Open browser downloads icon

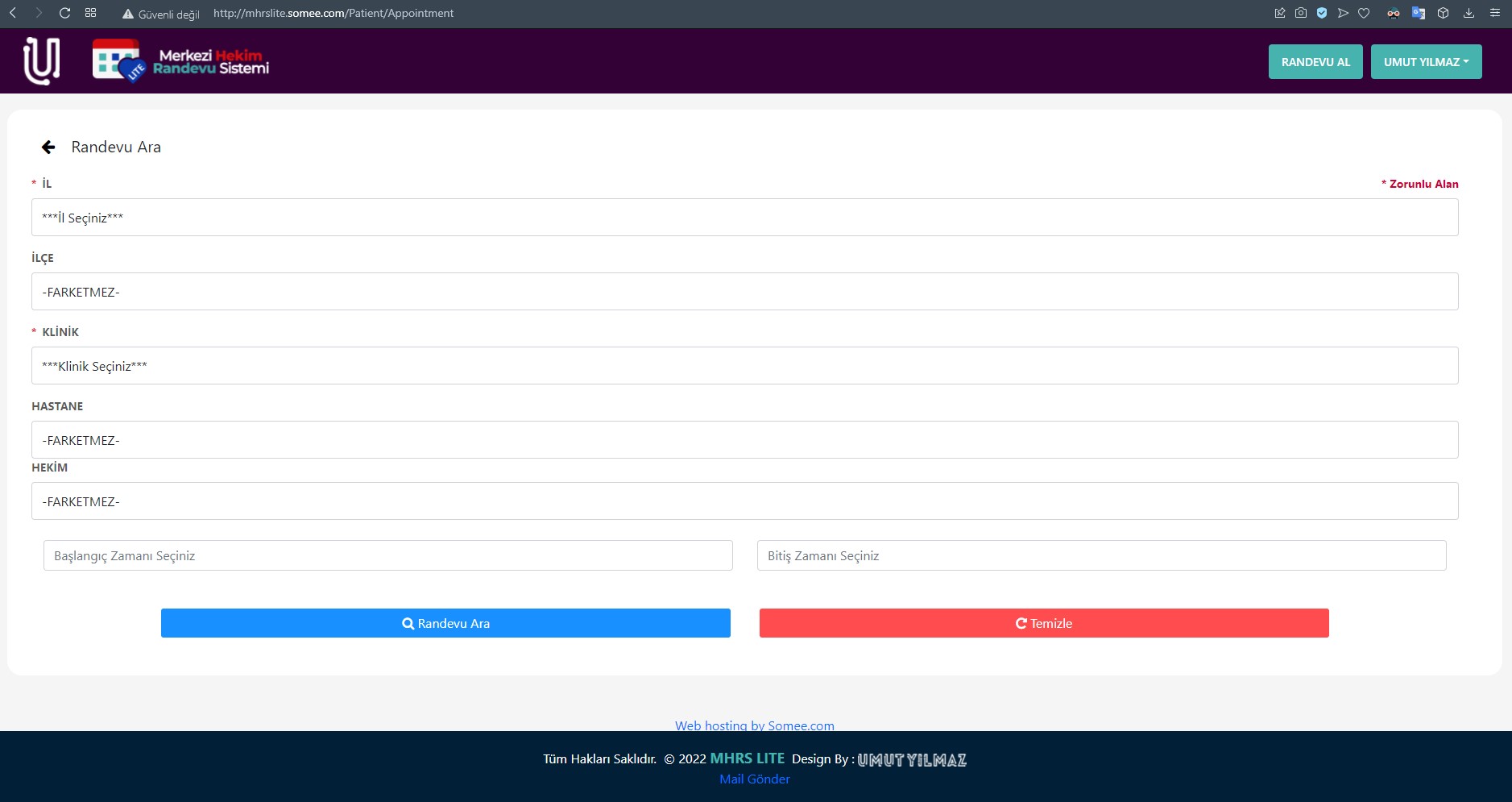click(x=1469, y=13)
